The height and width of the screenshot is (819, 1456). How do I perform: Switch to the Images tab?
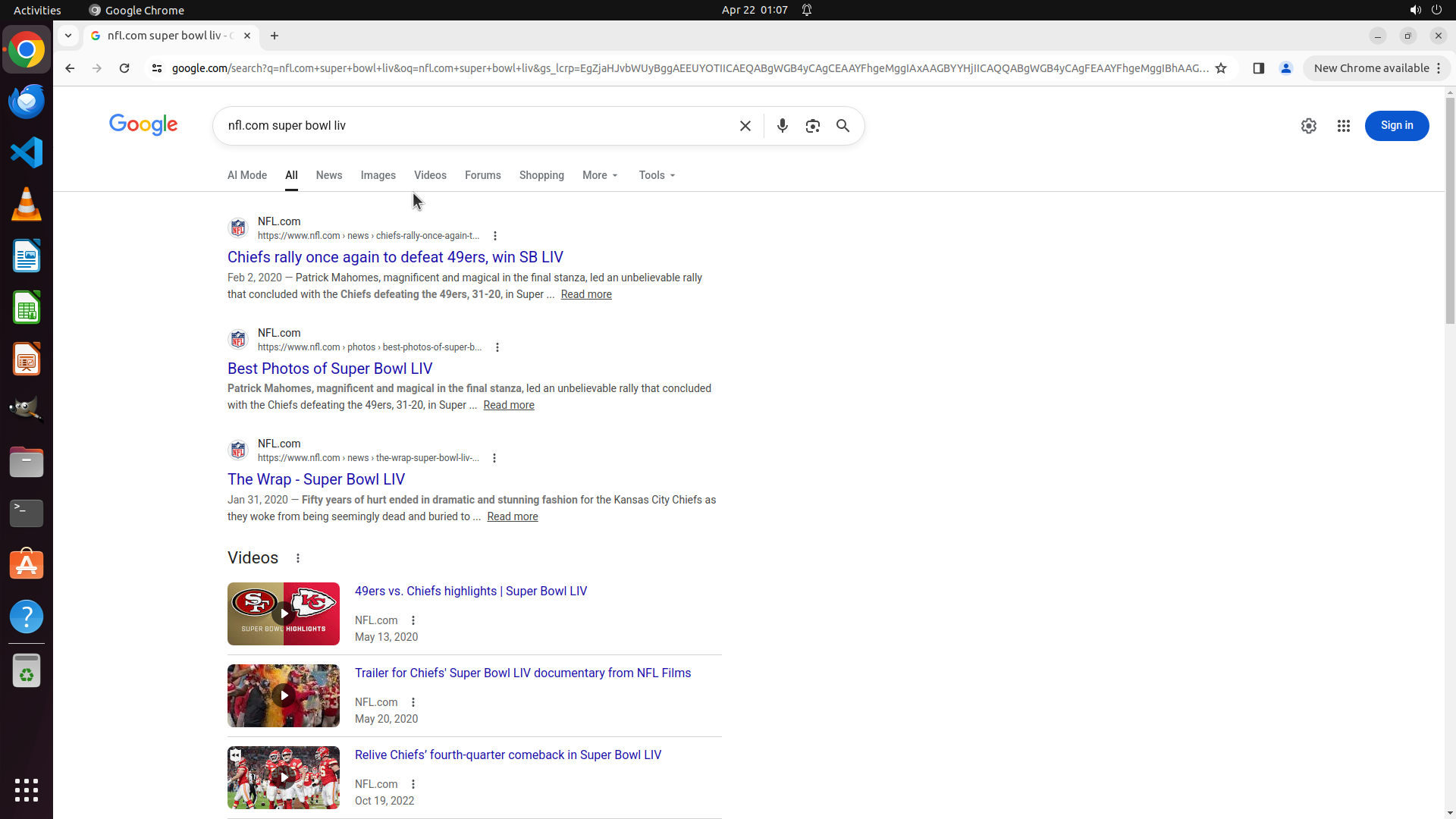coord(378,175)
